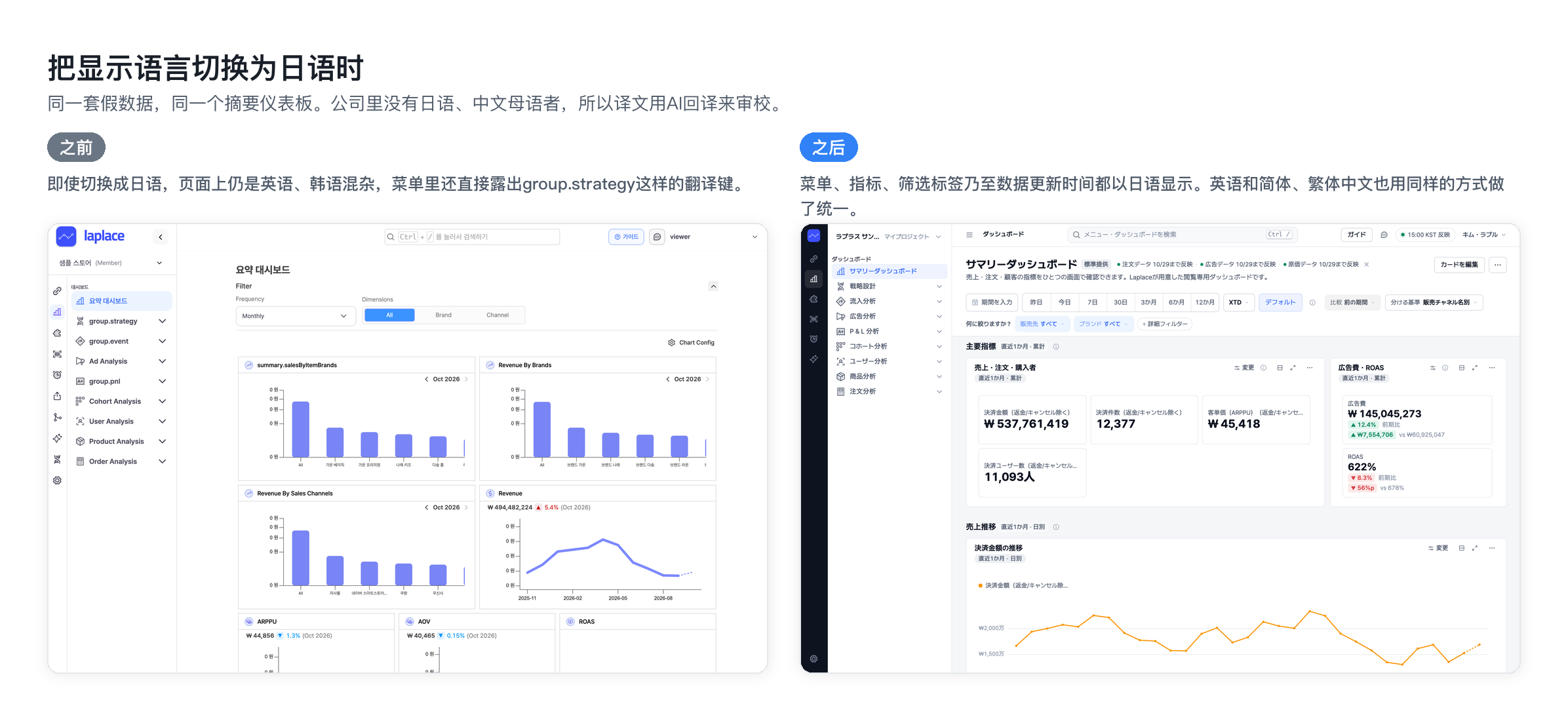The height and width of the screenshot is (721, 1568).
Task: Select the All dimension toggle
Action: 389,315
